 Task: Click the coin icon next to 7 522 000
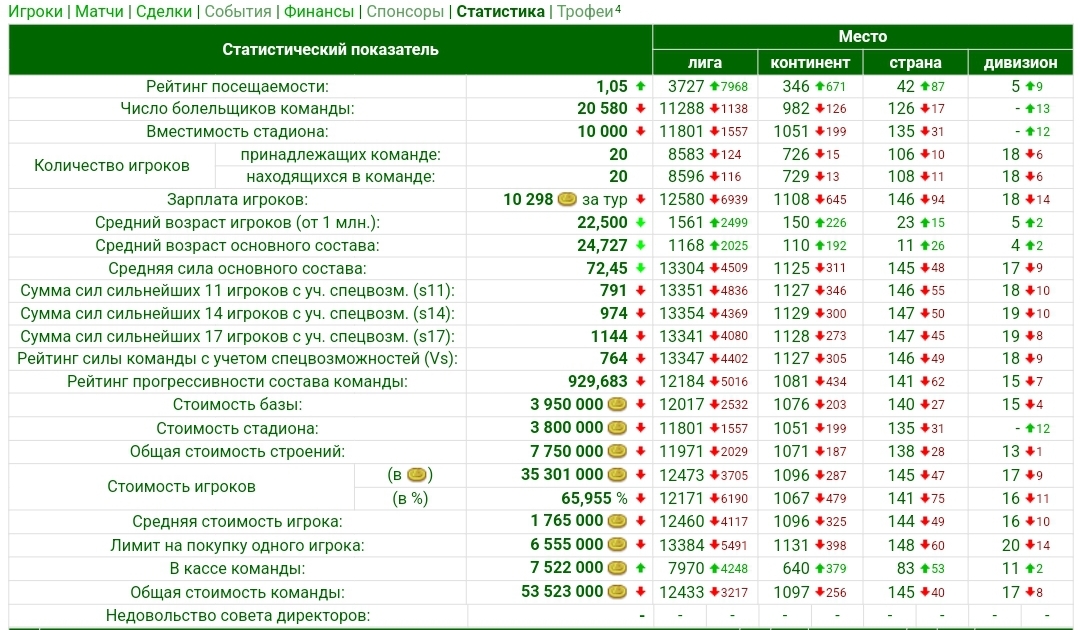pos(617,568)
